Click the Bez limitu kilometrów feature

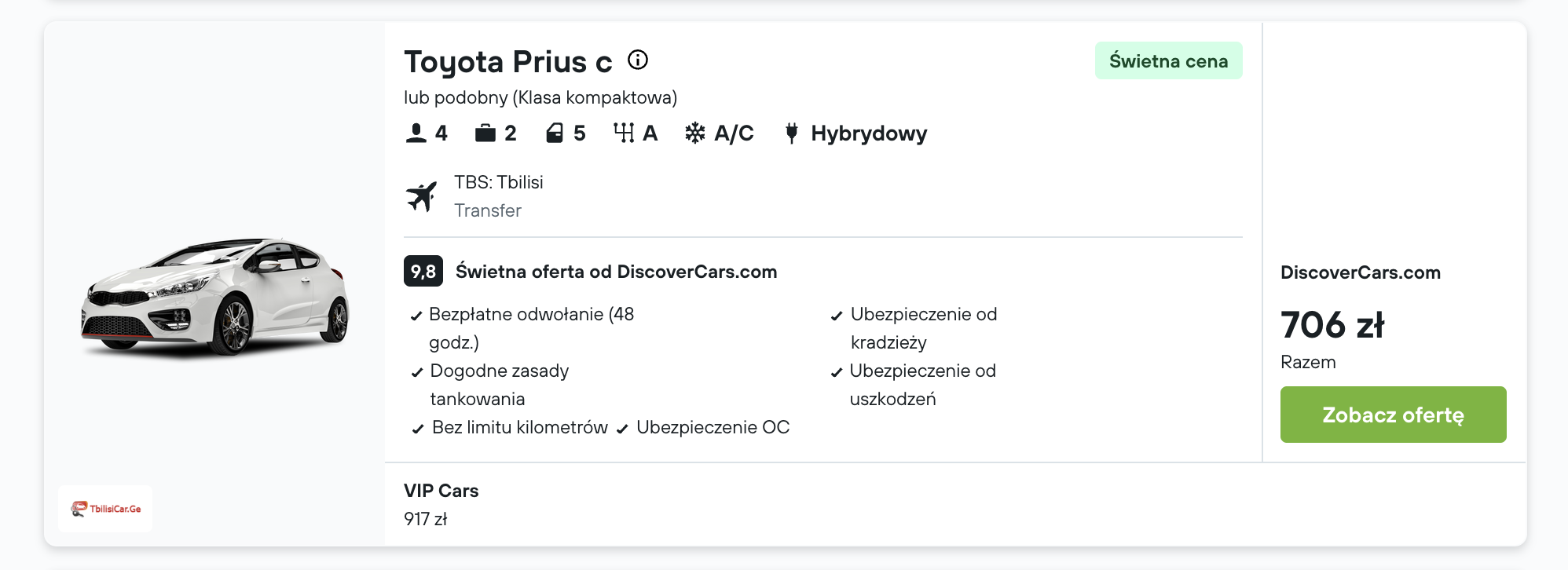(x=519, y=428)
